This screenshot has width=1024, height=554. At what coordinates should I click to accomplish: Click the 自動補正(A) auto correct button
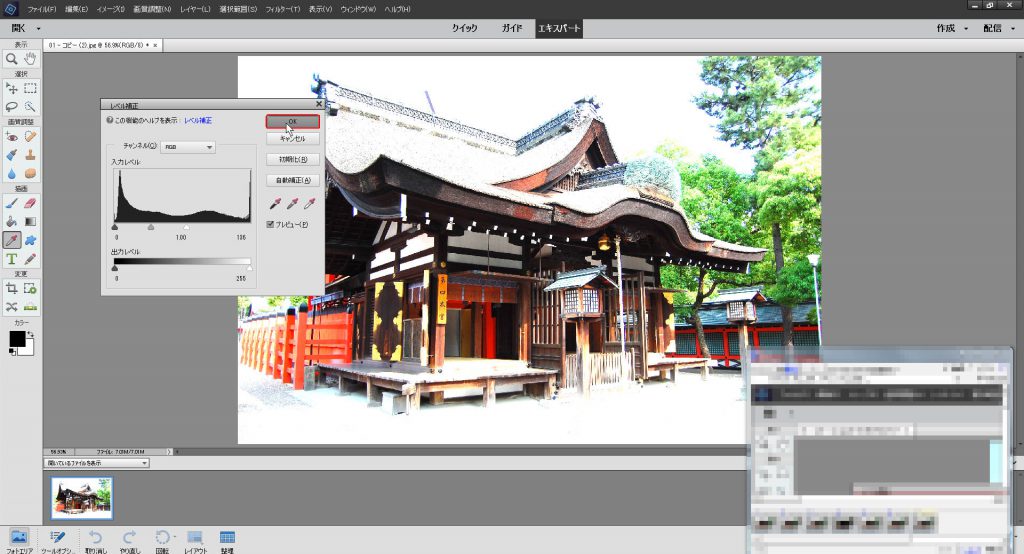(x=293, y=180)
